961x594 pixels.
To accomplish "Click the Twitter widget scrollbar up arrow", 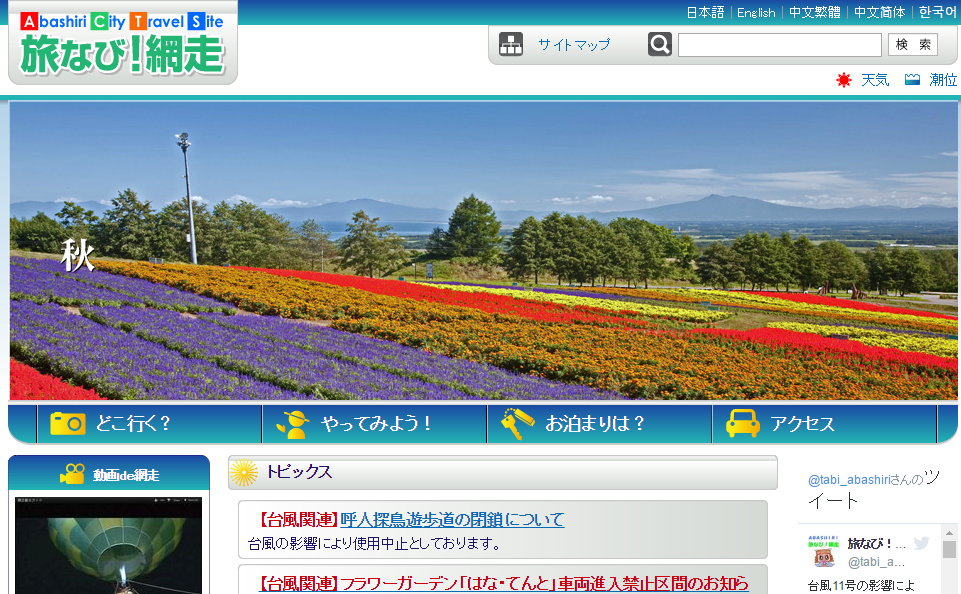I will tap(949, 533).
